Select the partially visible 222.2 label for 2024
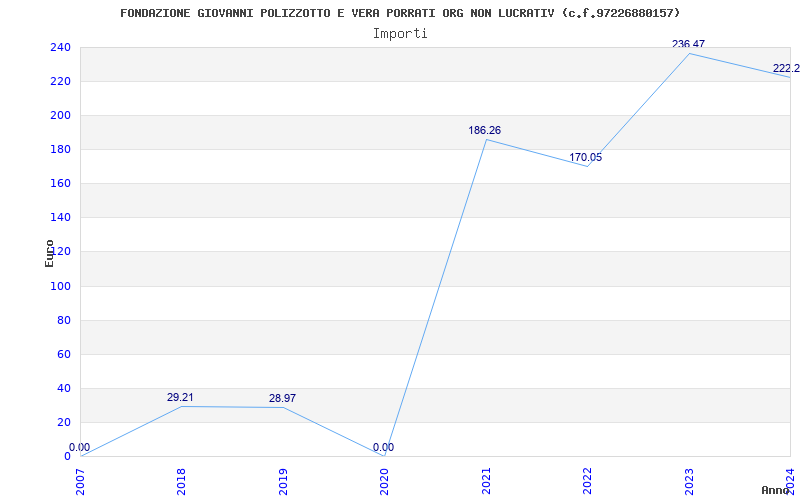The image size is (800, 500). (x=786, y=68)
